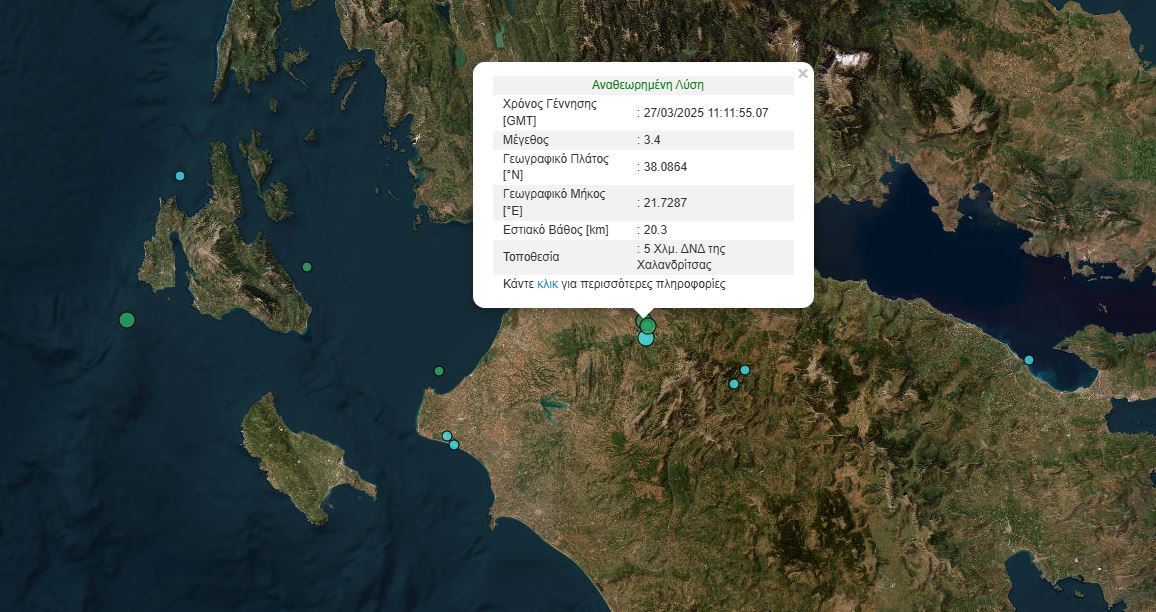Screen dimensions: 1156x612
Task: Close the earthquake info popup
Action: (802, 73)
